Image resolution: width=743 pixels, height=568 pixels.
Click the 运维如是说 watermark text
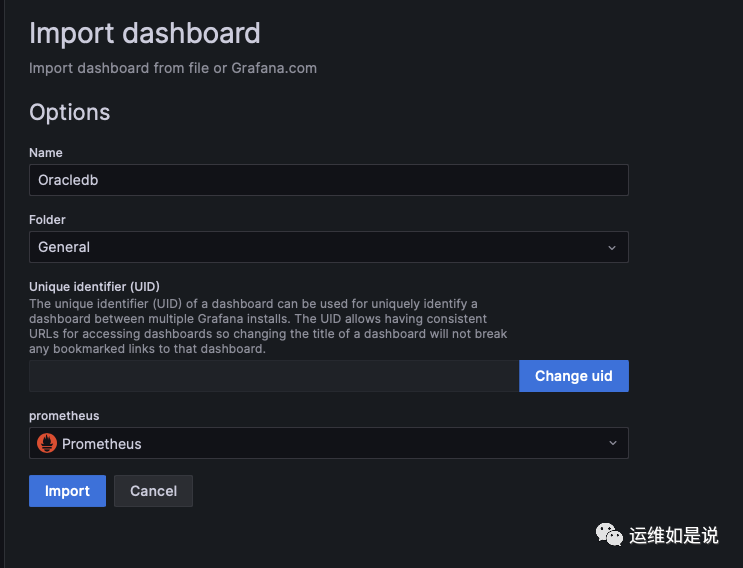[673, 536]
